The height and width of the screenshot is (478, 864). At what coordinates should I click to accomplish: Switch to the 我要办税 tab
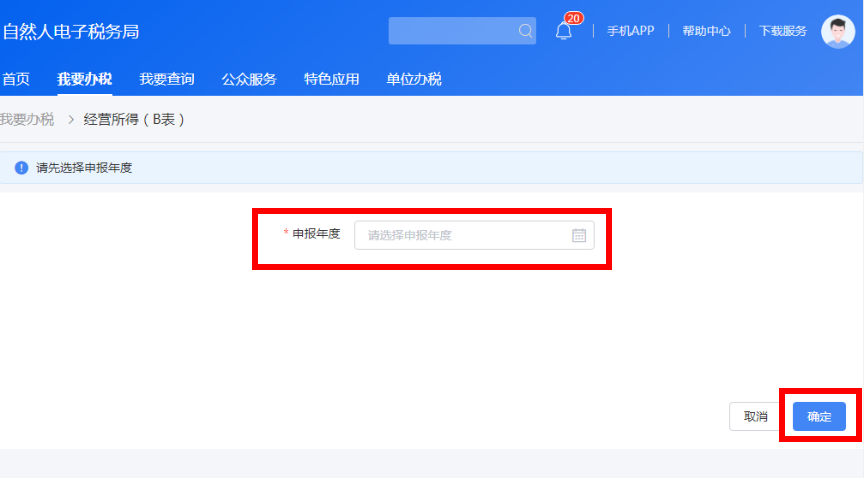tap(84, 79)
